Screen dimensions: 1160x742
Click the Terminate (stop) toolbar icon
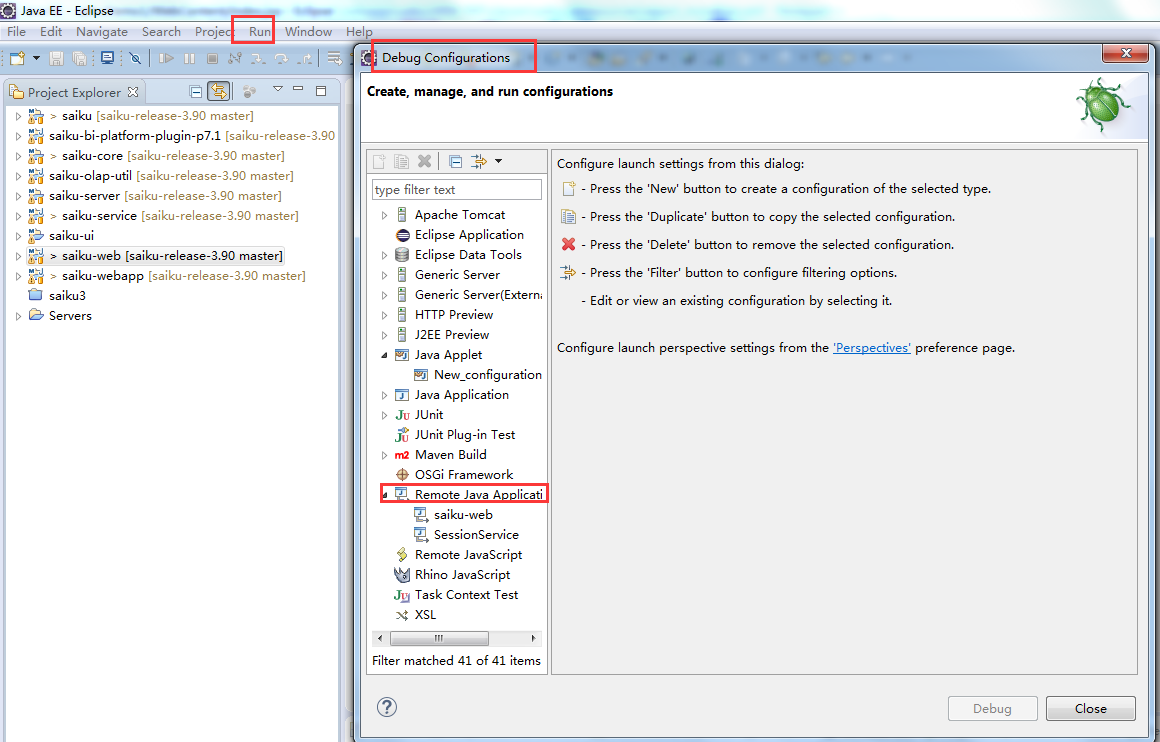pos(212,58)
